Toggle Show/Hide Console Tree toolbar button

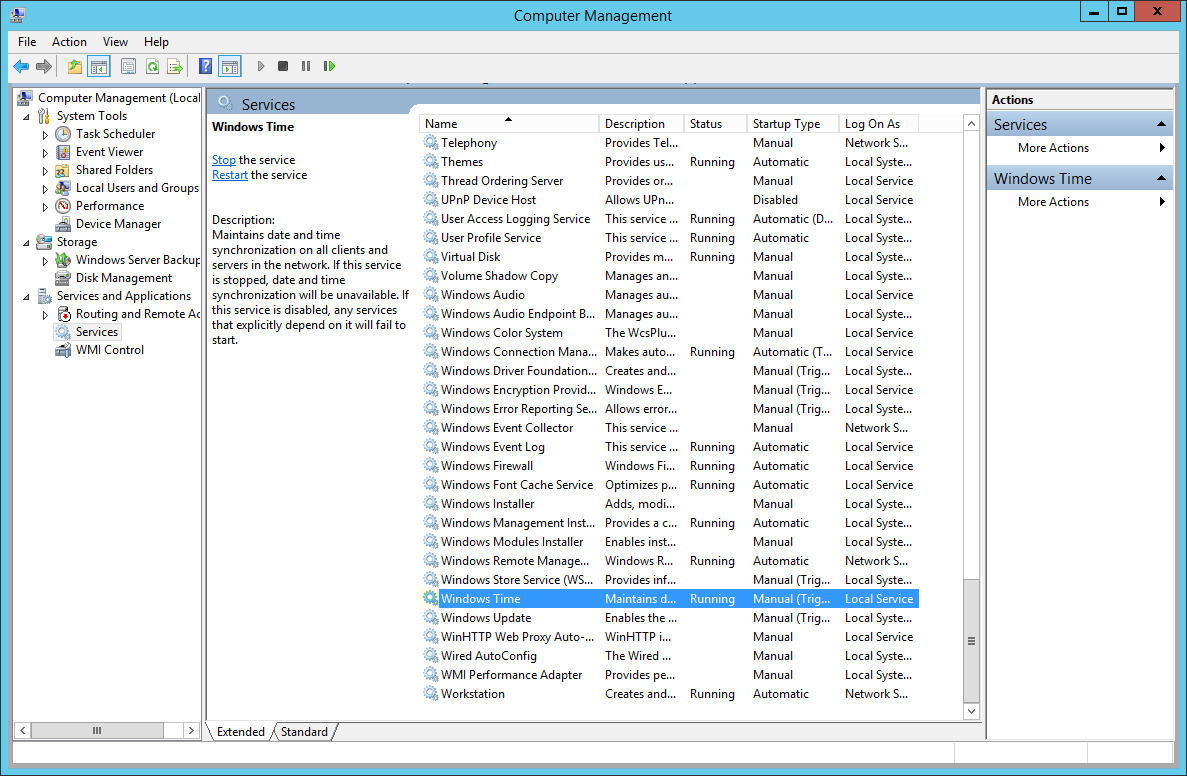click(98, 67)
